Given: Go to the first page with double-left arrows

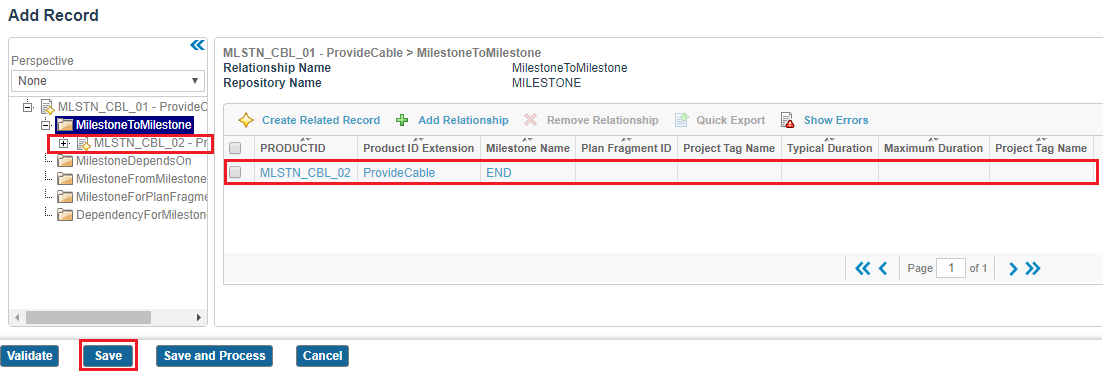Looking at the screenshot, I should (862, 268).
